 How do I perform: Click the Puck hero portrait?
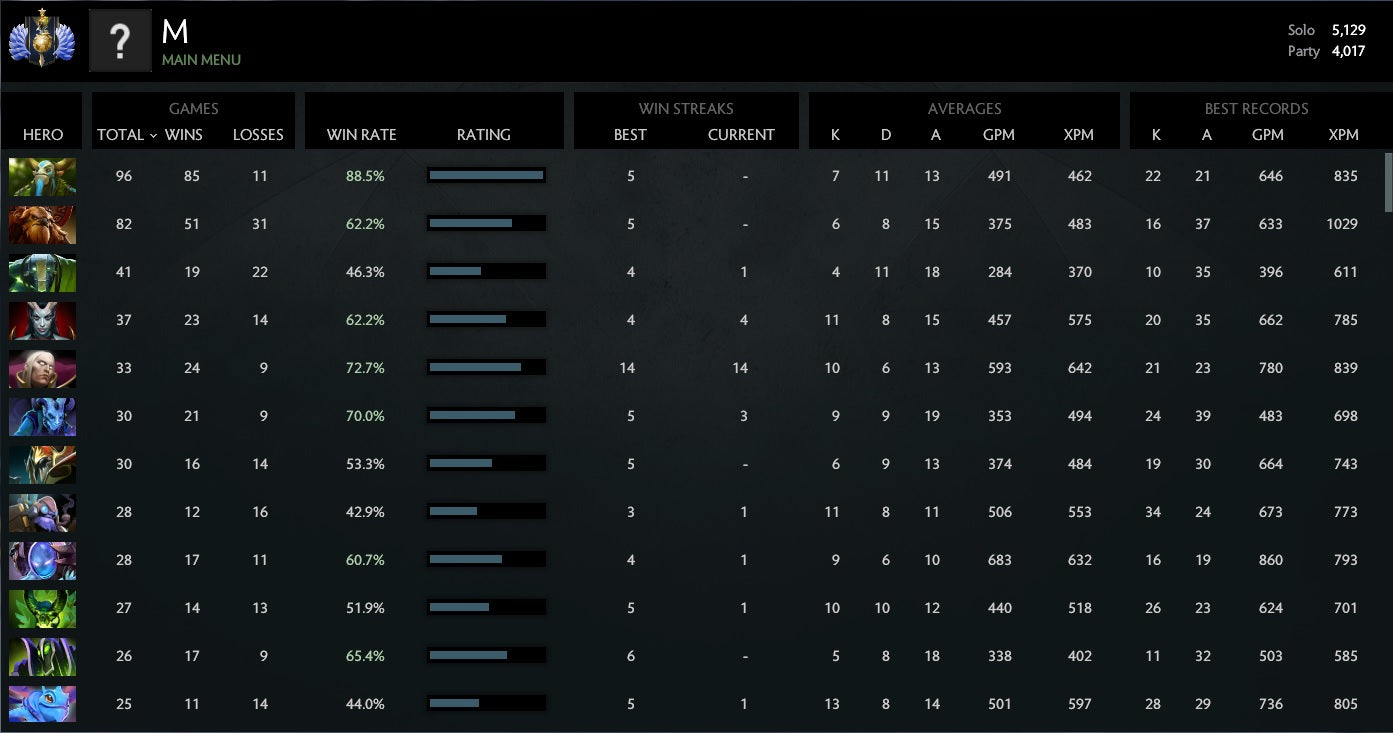(42, 704)
